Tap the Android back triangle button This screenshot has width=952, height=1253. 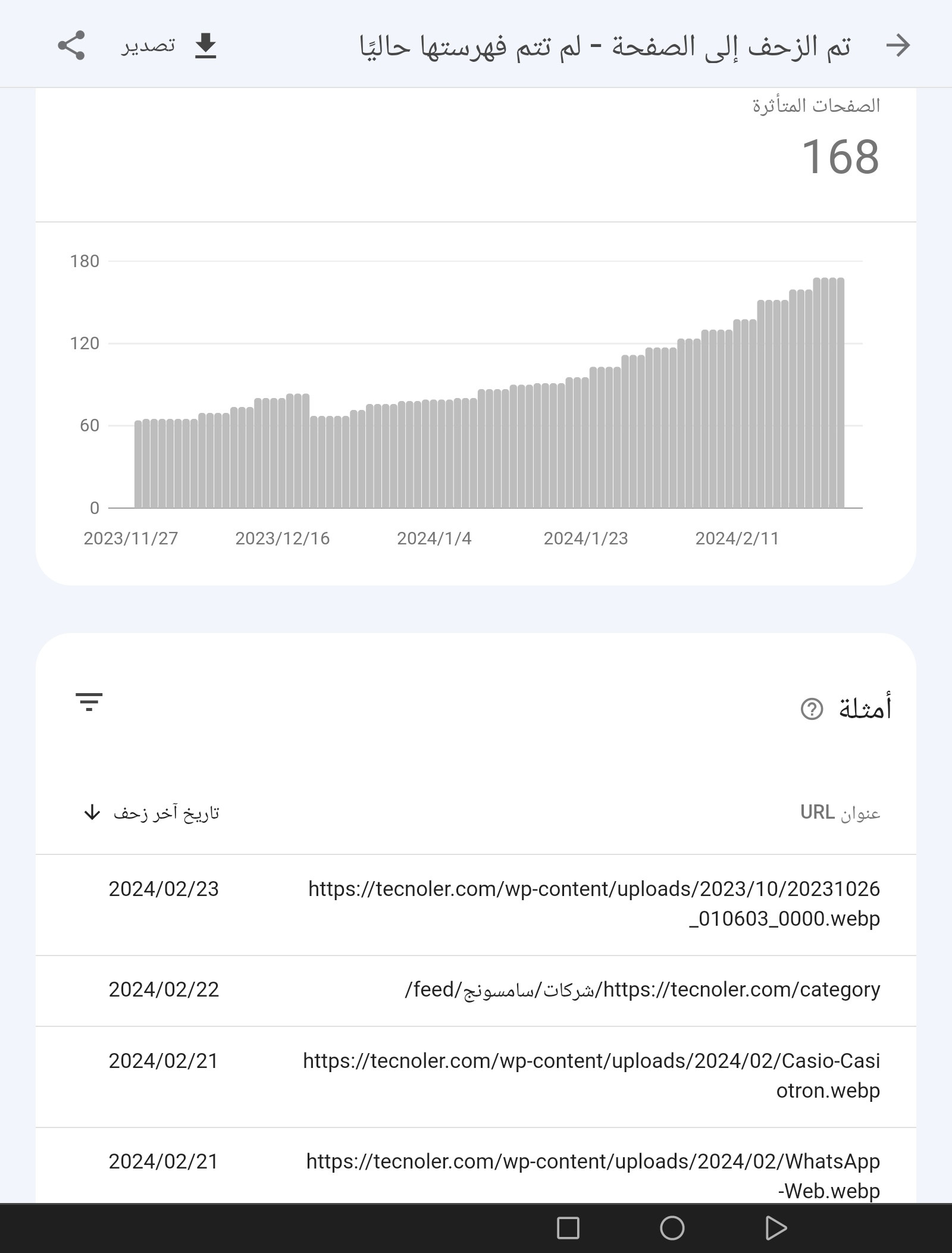[x=776, y=1228]
